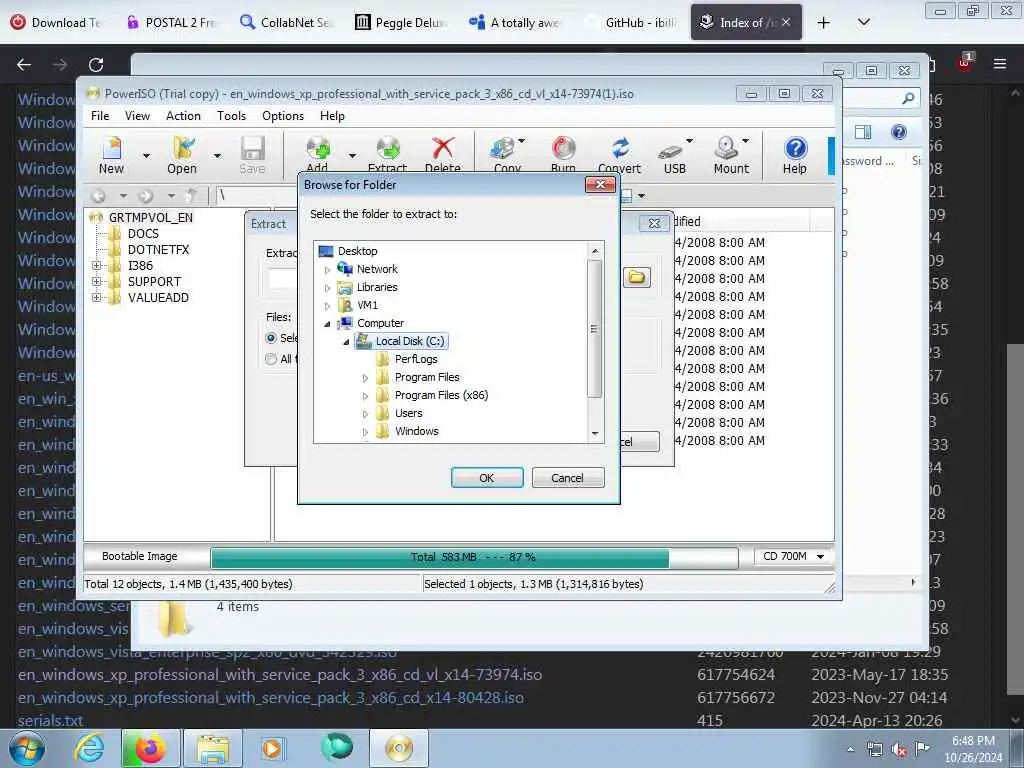The width and height of the screenshot is (1024, 768).
Task: Click Internet Explorer icon in taskbar
Action: [x=89, y=748]
